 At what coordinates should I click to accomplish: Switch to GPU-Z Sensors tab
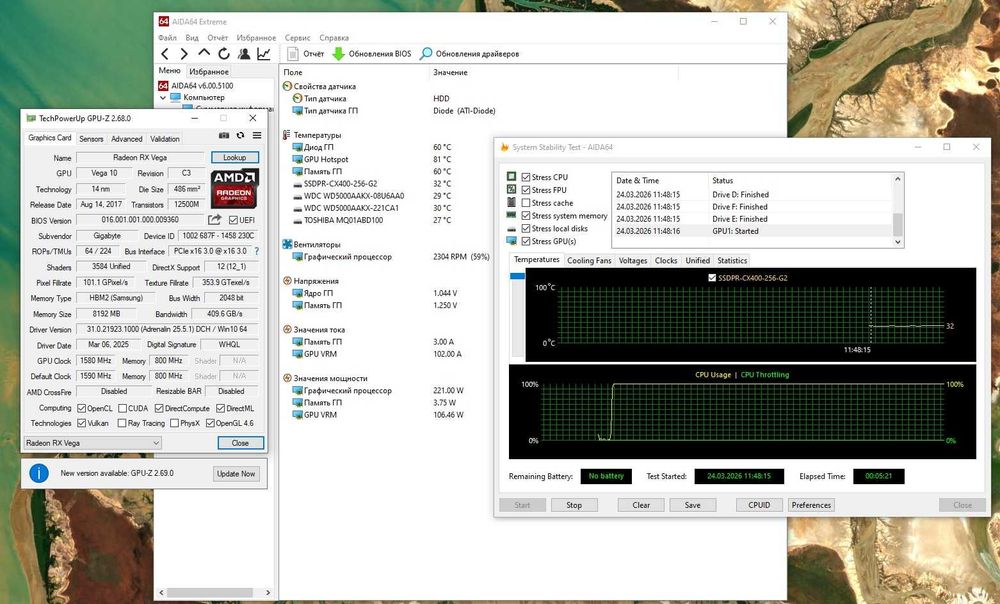pyautogui.click(x=91, y=138)
